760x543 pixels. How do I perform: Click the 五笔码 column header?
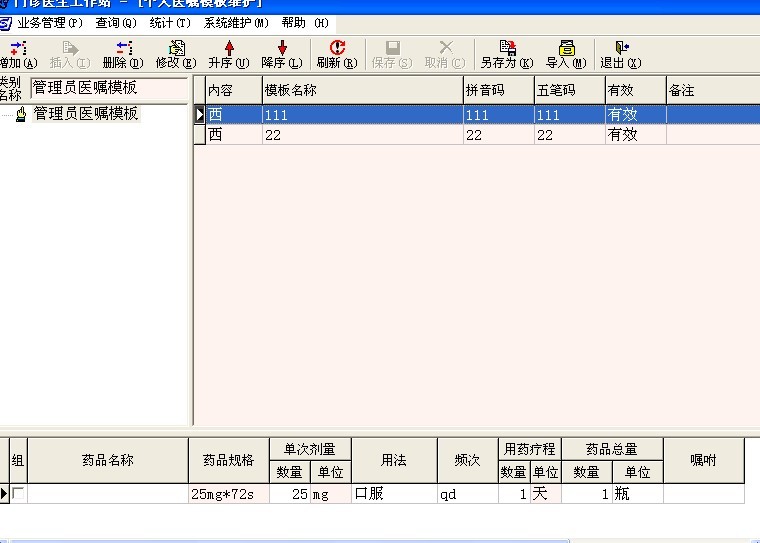click(x=570, y=90)
